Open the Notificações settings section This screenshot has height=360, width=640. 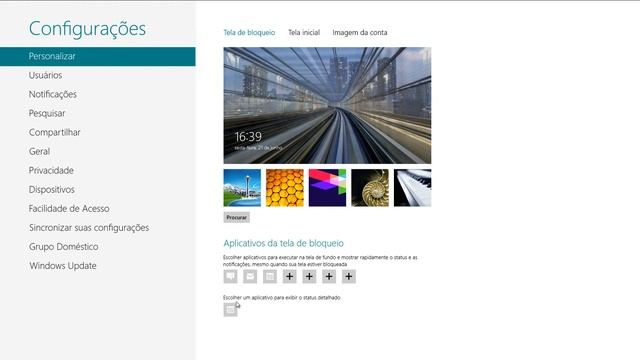pos(53,94)
